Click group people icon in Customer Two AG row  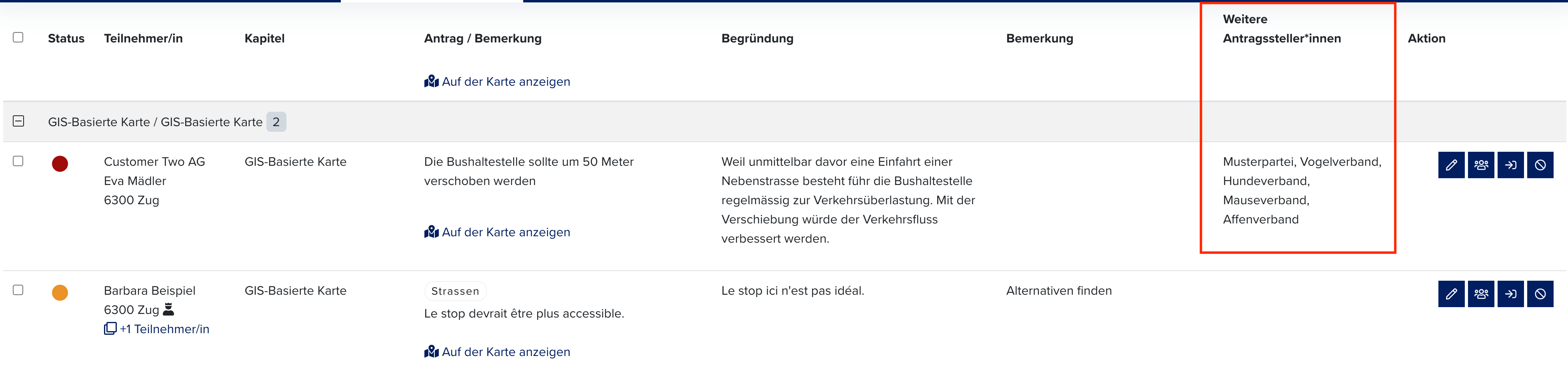1481,165
